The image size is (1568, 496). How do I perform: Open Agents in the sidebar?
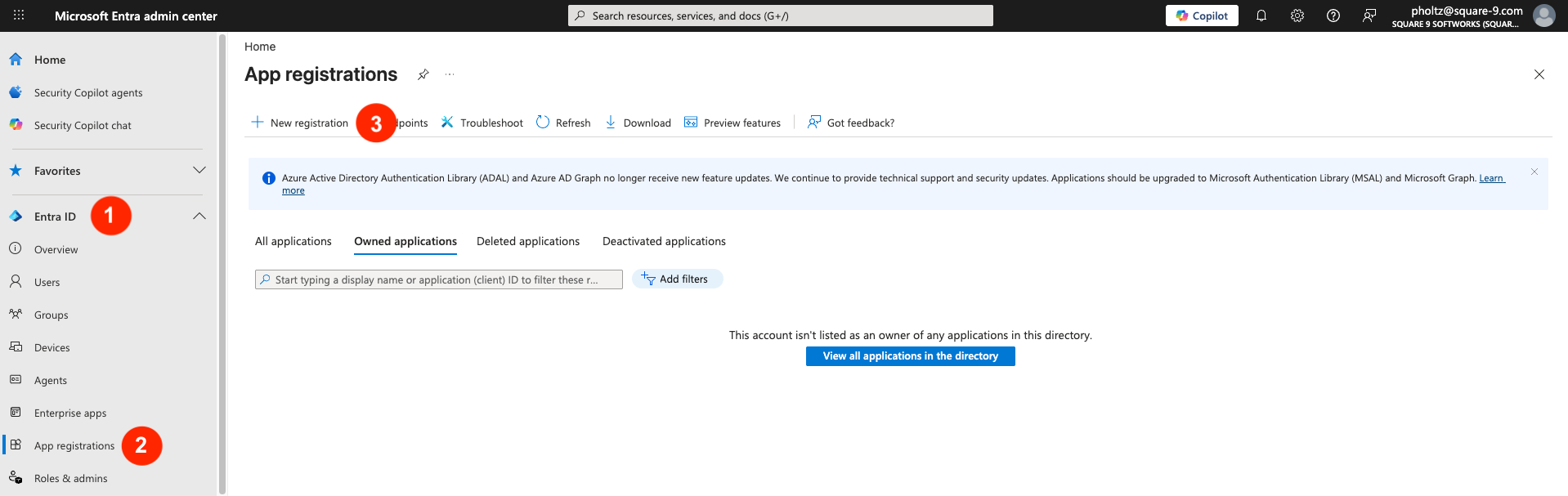coord(50,381)
